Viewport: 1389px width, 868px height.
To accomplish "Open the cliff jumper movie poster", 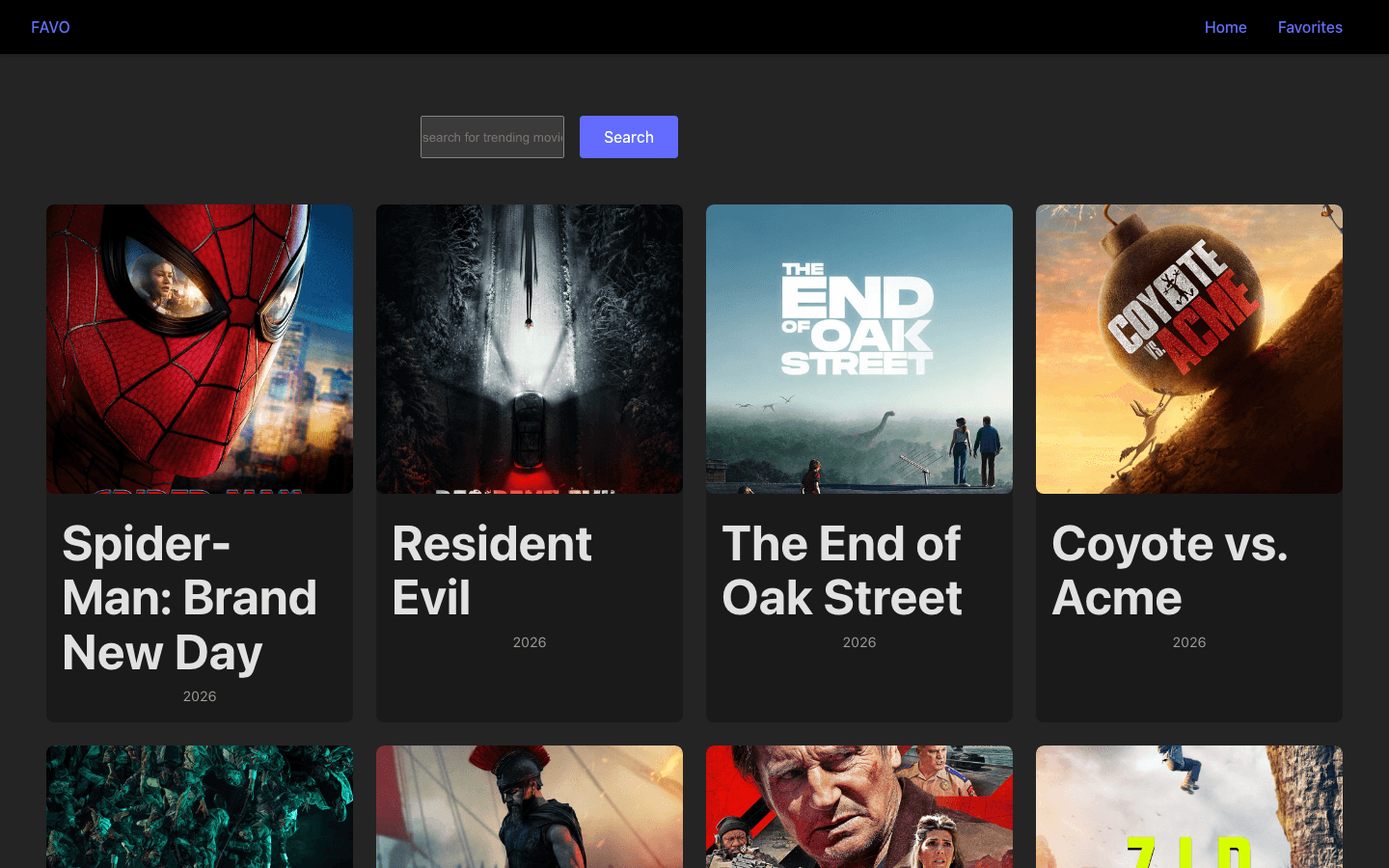I will 1189,807.
